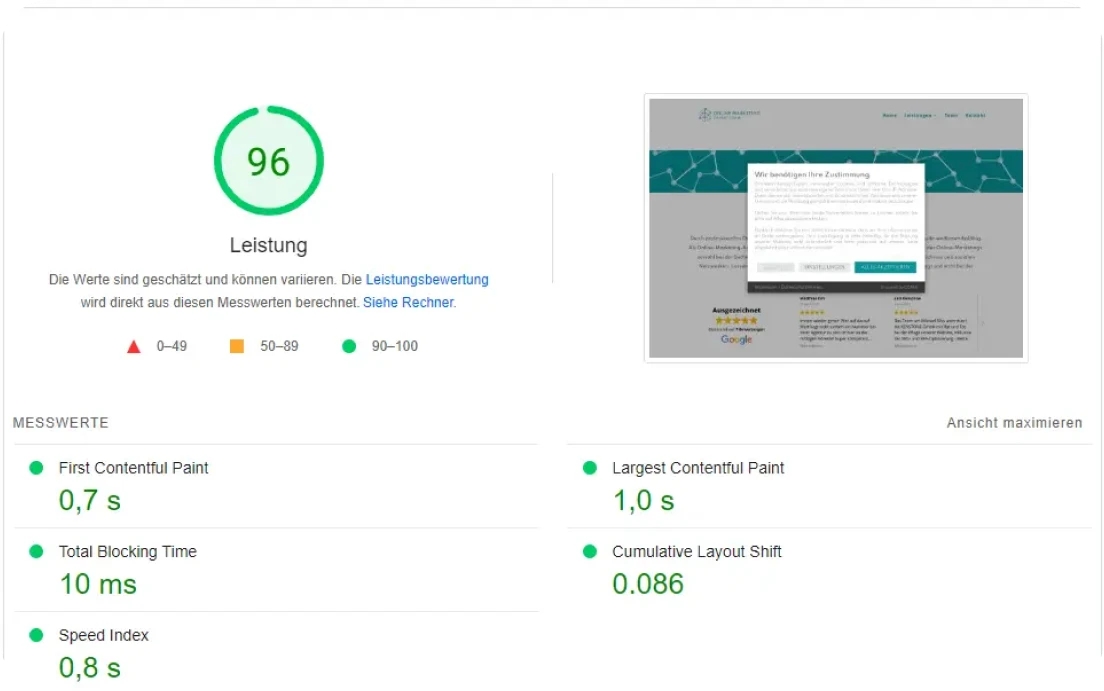
Task: Select Kontakt in the preview navigation
Action: click(x=975, y=116)
